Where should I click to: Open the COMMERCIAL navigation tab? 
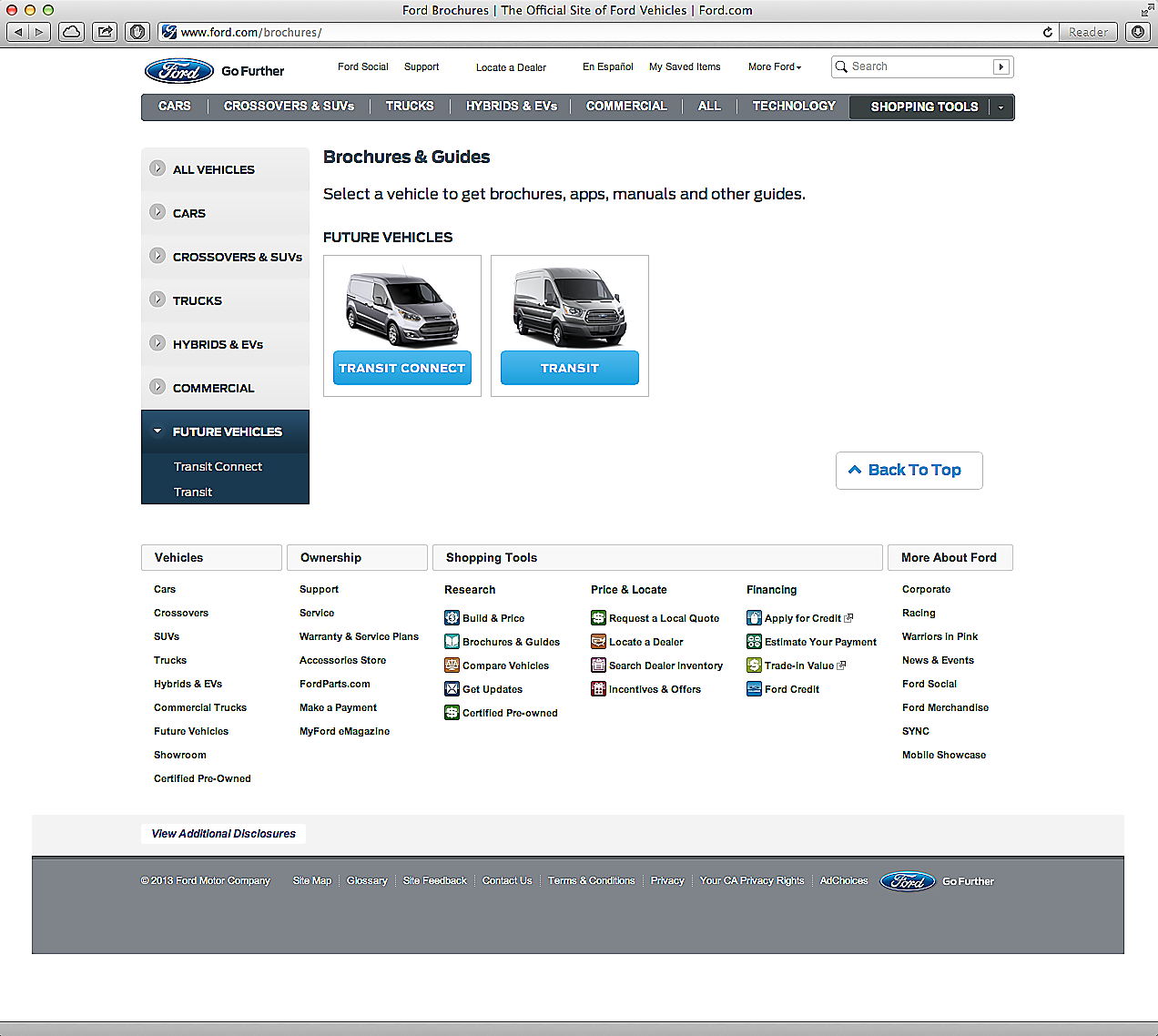(626, 107)
